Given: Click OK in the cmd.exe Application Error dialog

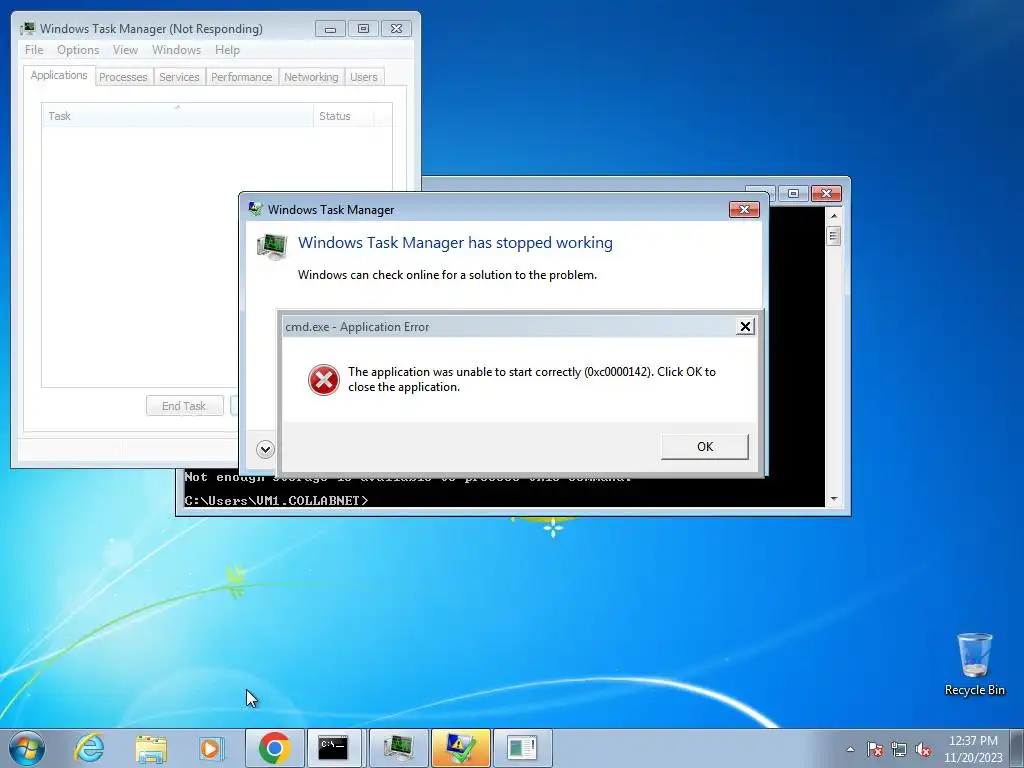Looking at the screenshot, I should click(705, 447).
